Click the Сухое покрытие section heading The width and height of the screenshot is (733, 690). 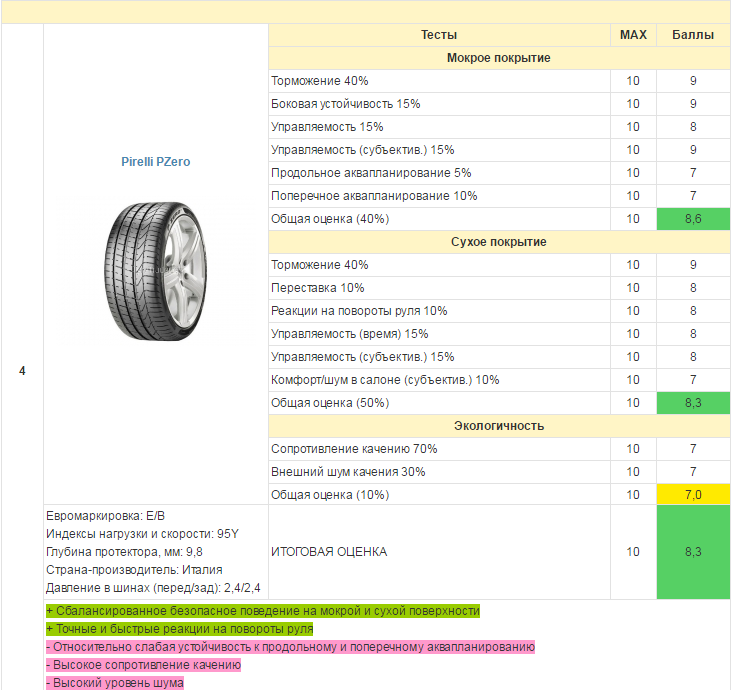(498, 242)
